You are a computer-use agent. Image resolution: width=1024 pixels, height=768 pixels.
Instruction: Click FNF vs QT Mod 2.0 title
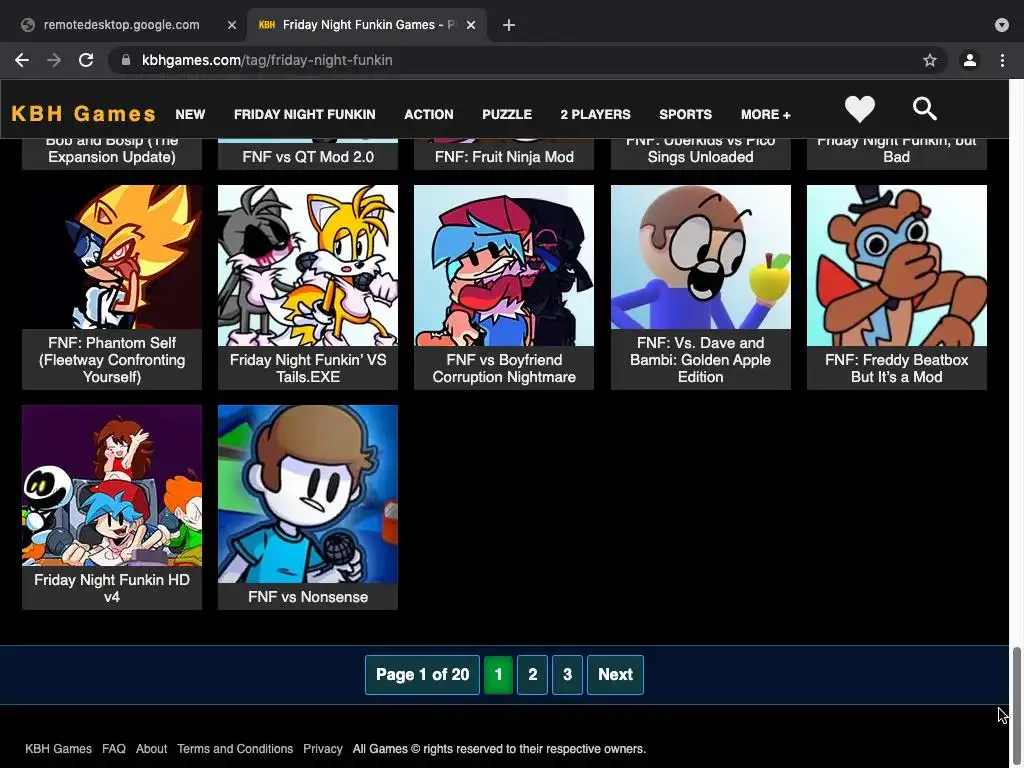click(x=308, y=157)
